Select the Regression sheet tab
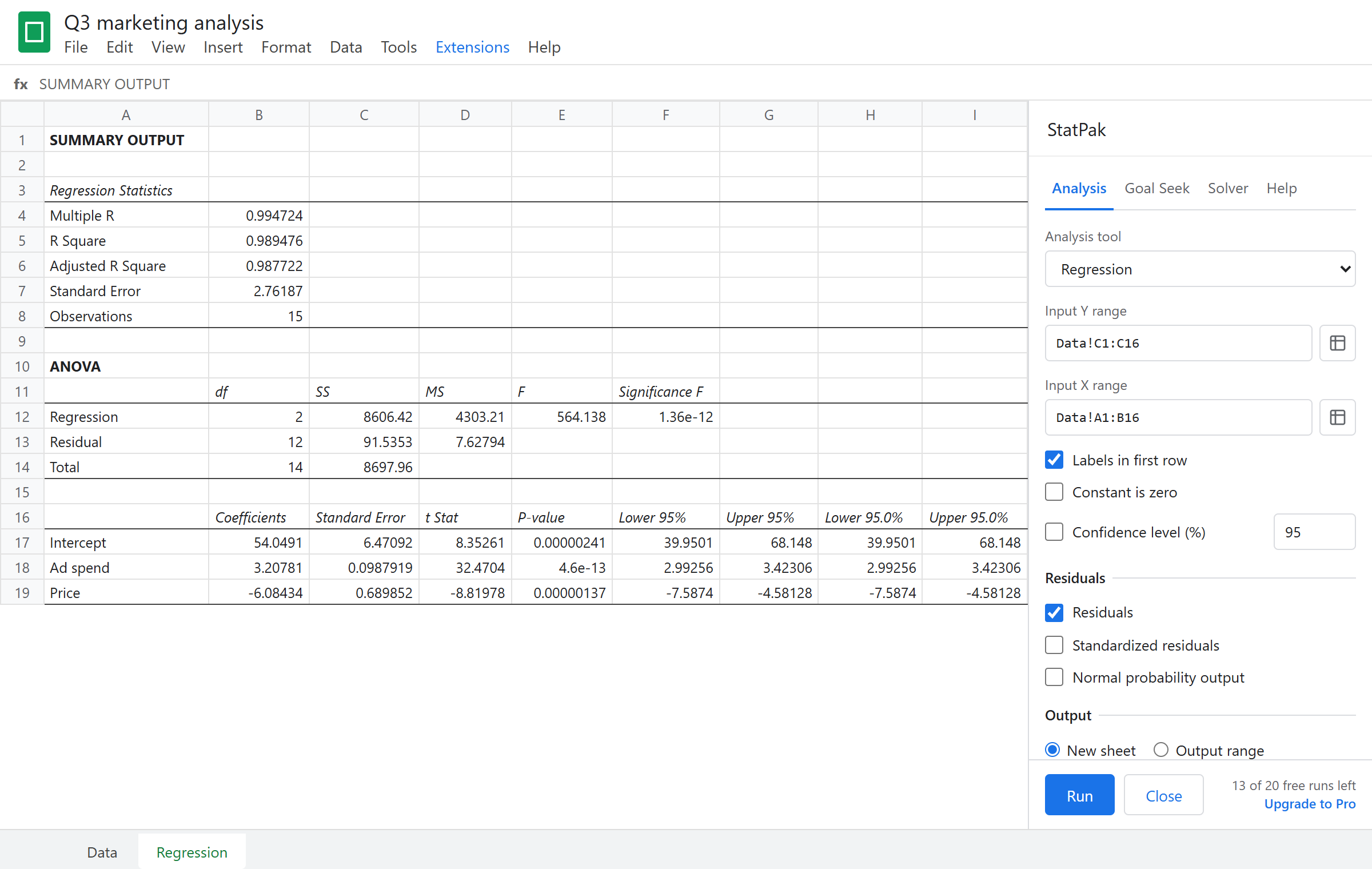This screenshot has height=869, width=1372. [x=192, y=852]
